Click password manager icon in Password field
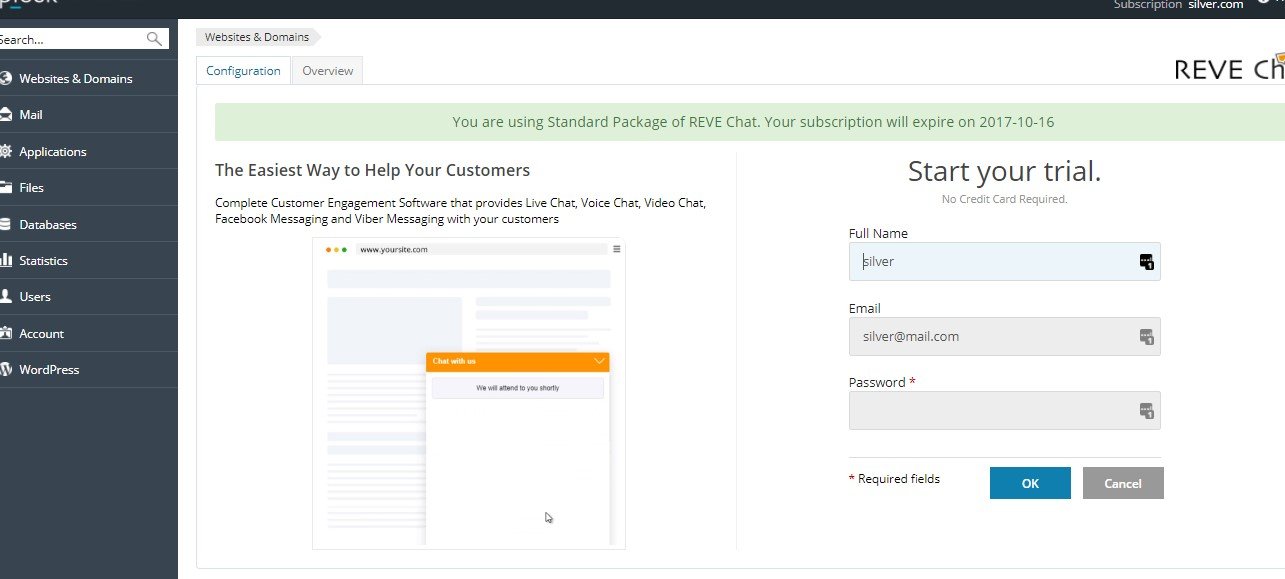 point(1146,411)
